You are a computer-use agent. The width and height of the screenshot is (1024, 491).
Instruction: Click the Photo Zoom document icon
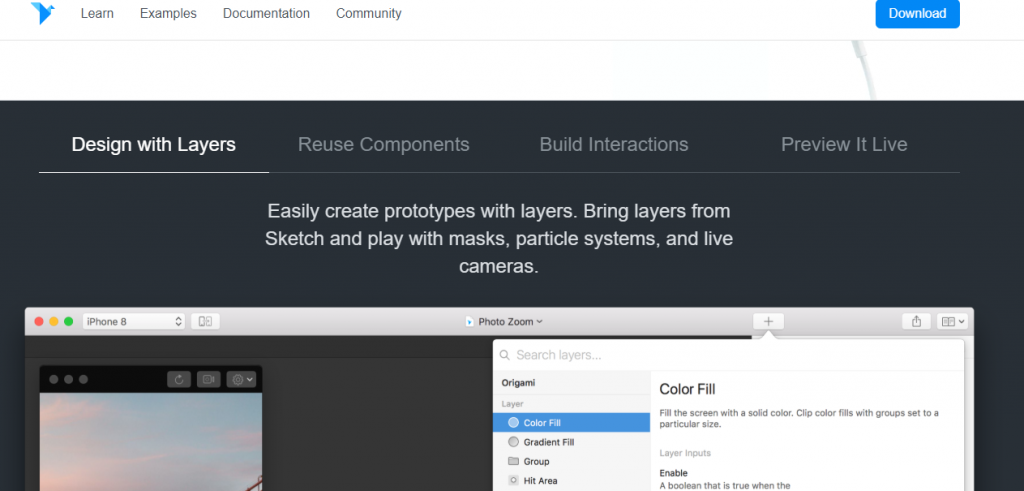470,321
